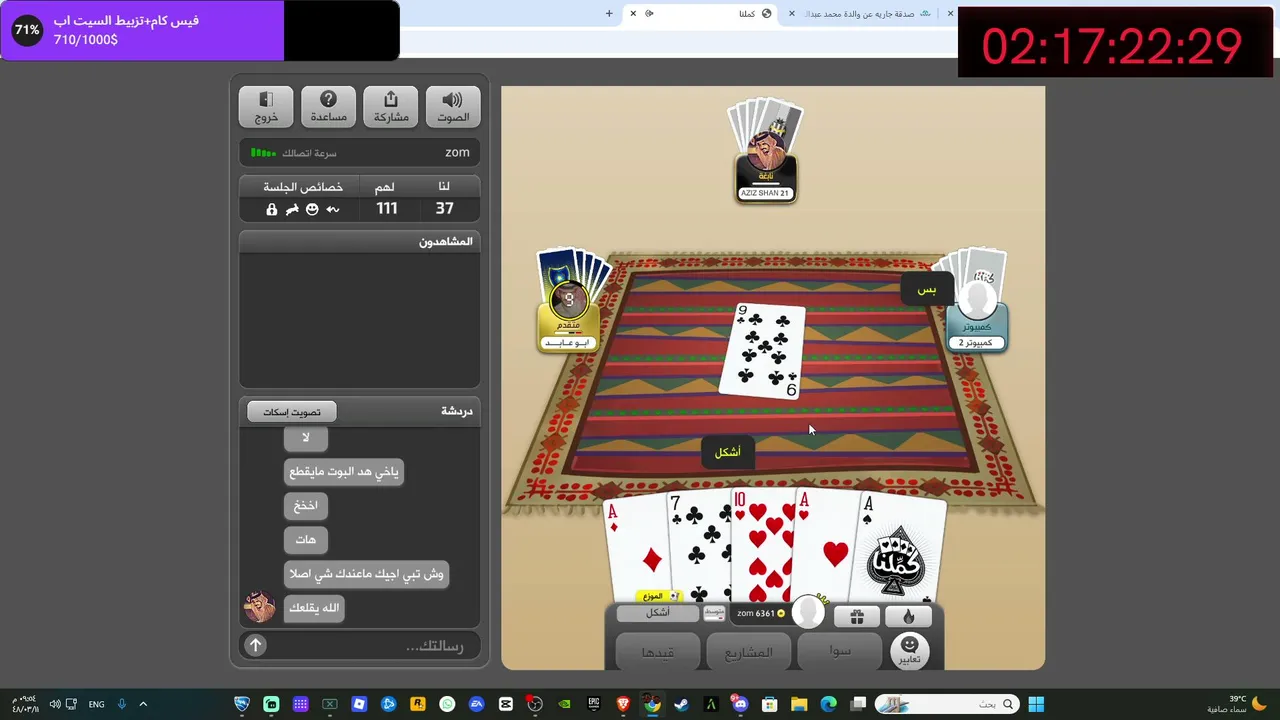Screen dimensions: 1280x720
Task: Play the Ace of hearts card
Action: coord(826,547)
